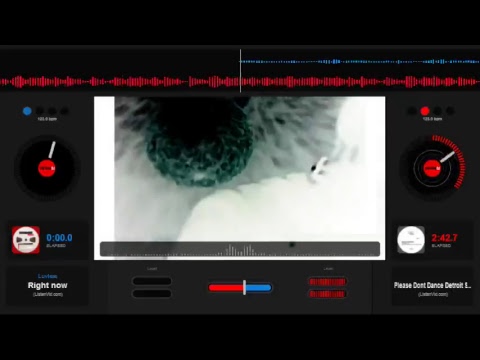
Task: Click the left deck lower level meter
Action: point(152,294)
